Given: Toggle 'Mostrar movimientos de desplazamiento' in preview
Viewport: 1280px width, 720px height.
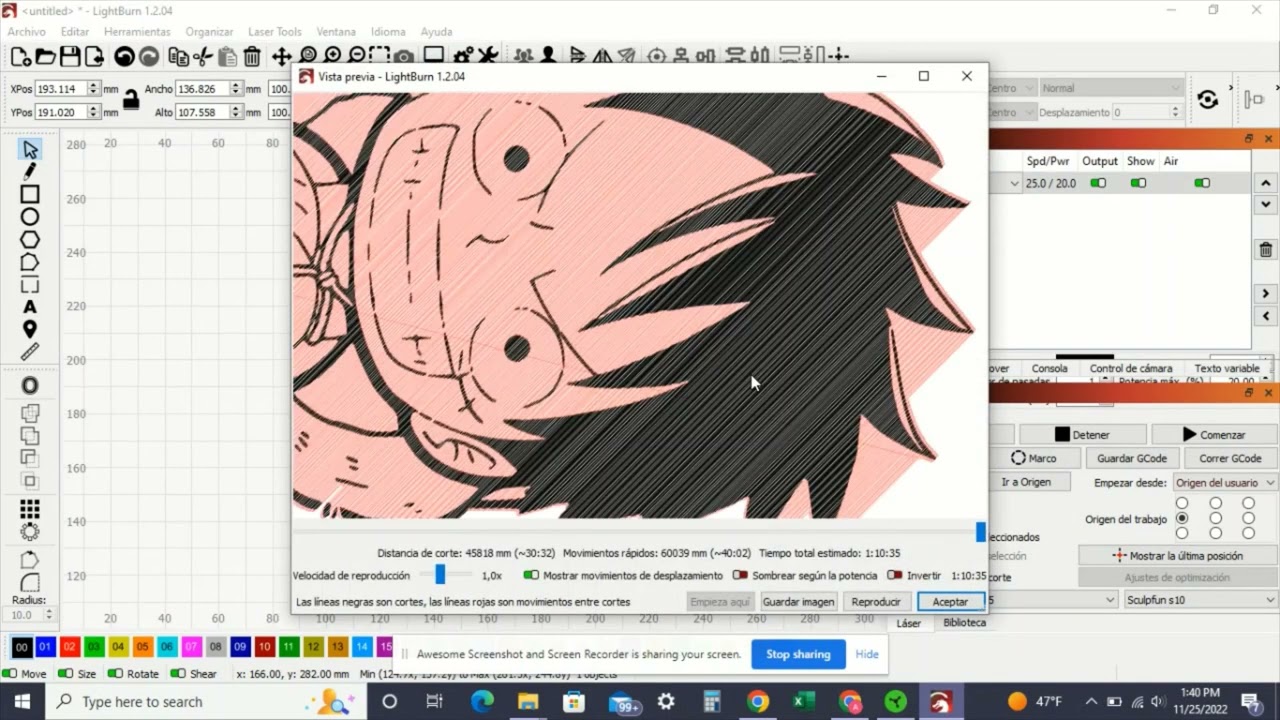Looking at the screenshot, I should (531, 575).
